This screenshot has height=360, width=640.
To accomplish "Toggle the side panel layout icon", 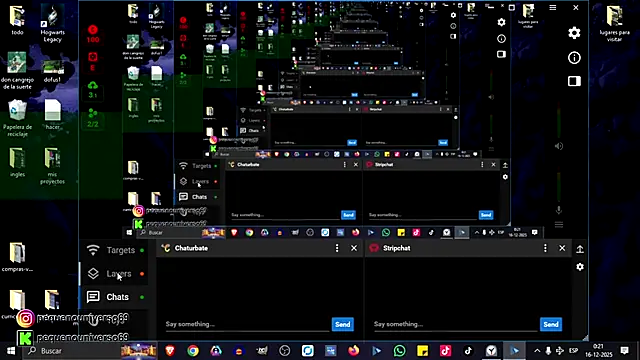I will tap(574, 81).
